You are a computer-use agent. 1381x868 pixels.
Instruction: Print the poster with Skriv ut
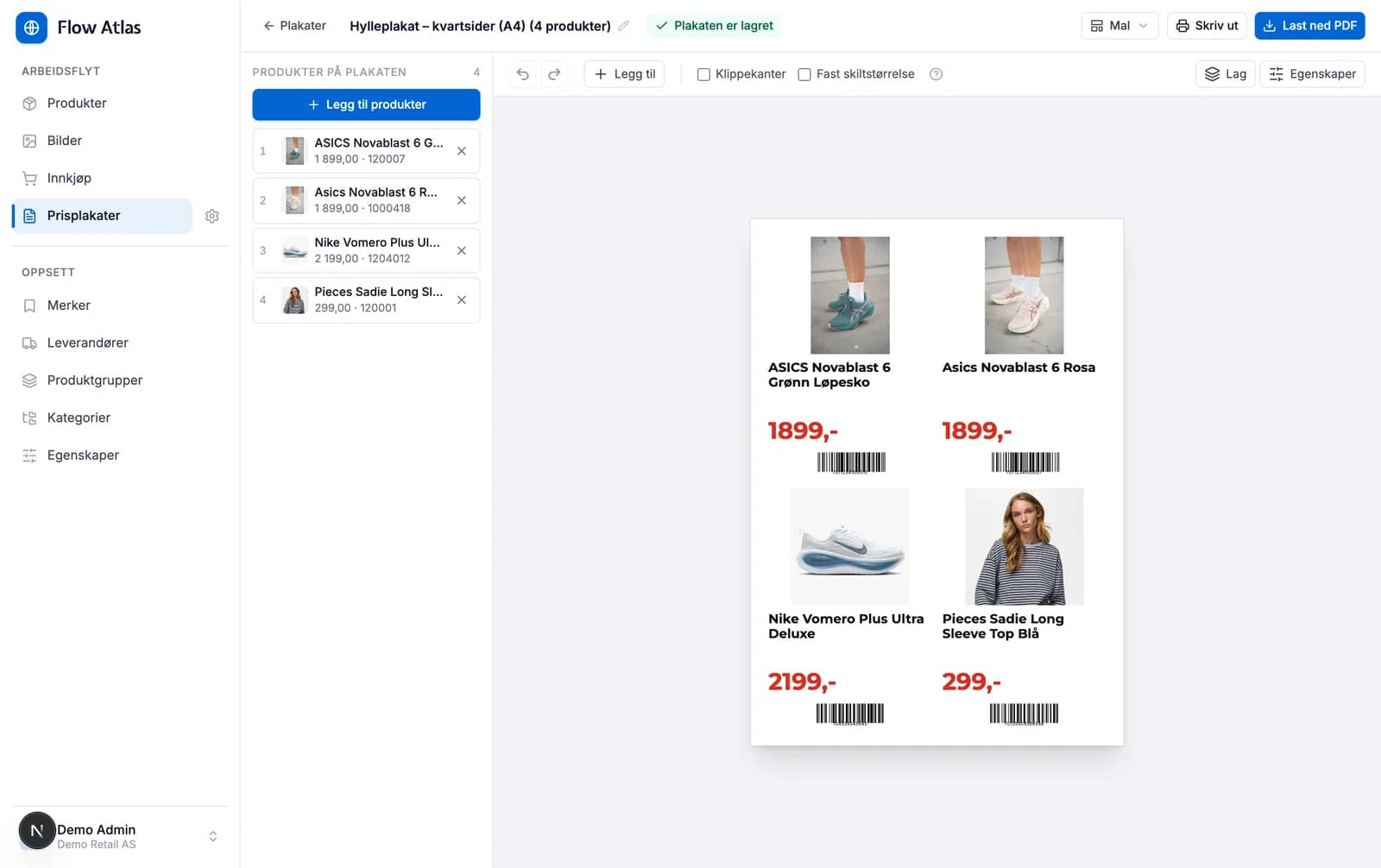1207,26
